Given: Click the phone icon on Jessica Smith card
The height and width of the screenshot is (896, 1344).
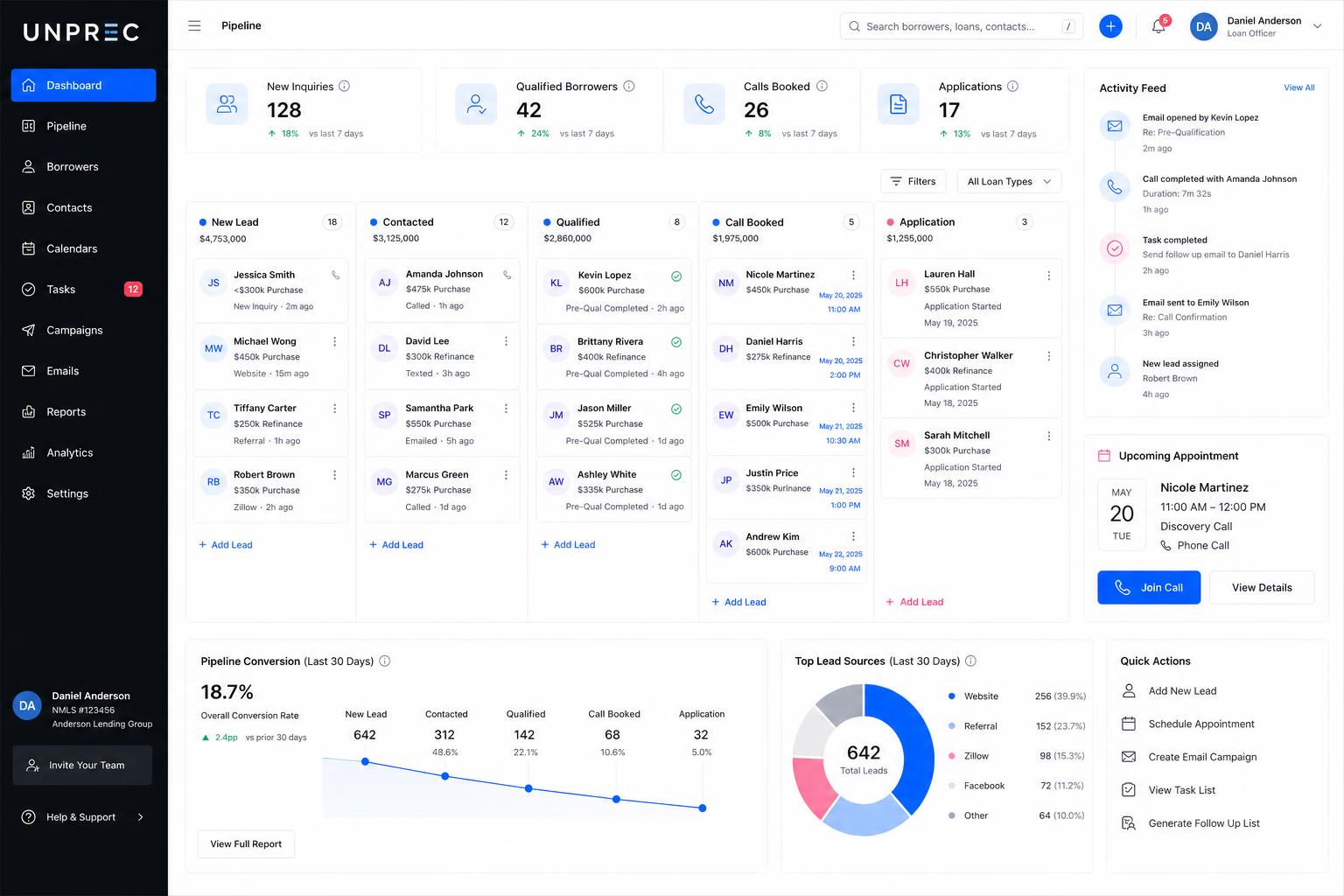Looking at the screenshot, I should (x=335, y=275).
